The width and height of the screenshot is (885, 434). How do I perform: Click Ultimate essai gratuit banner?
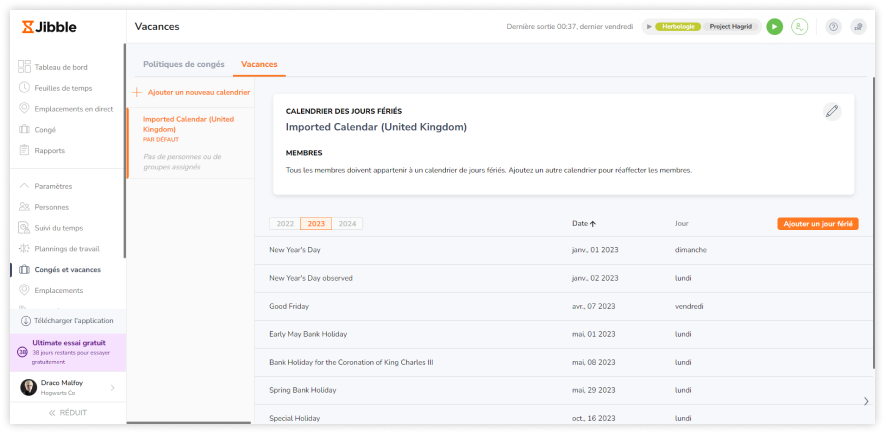(68, 352)
